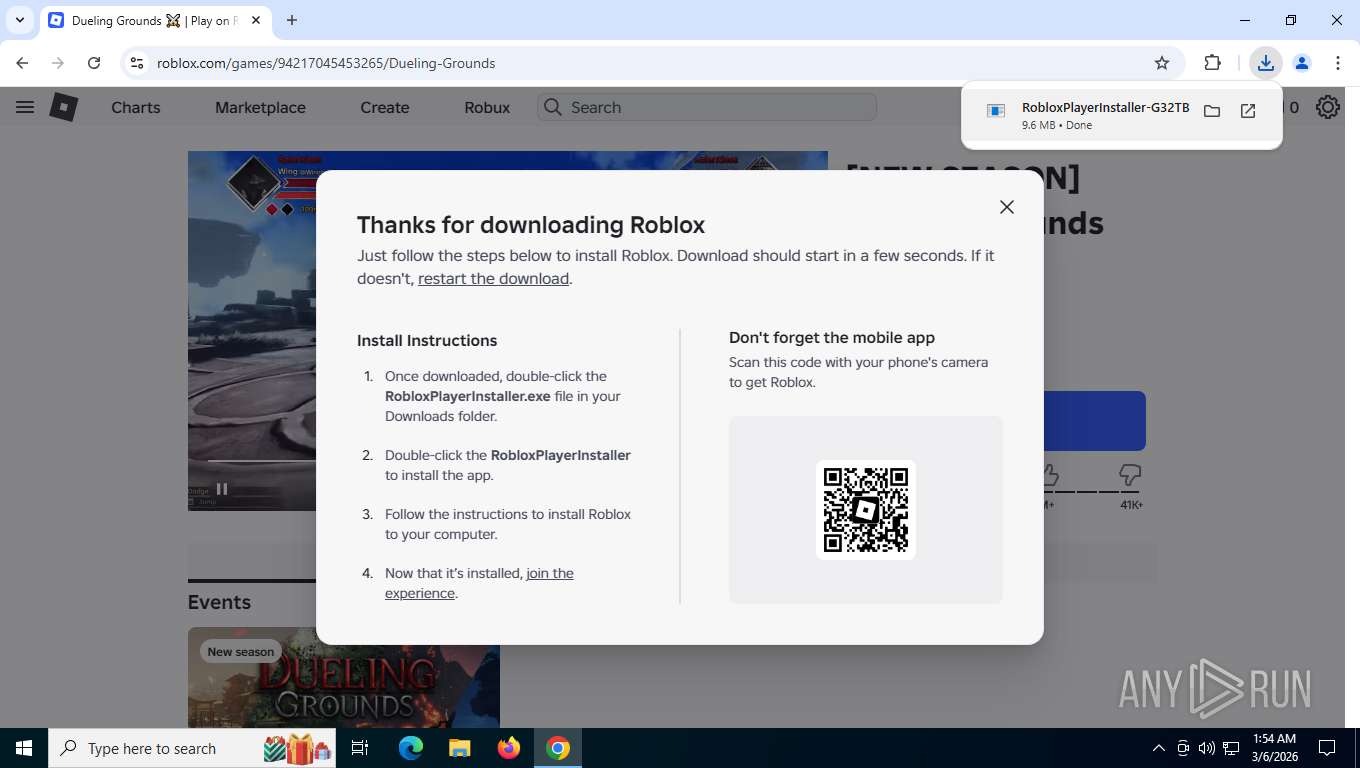View site information icon in address bar

coord(138,63)
